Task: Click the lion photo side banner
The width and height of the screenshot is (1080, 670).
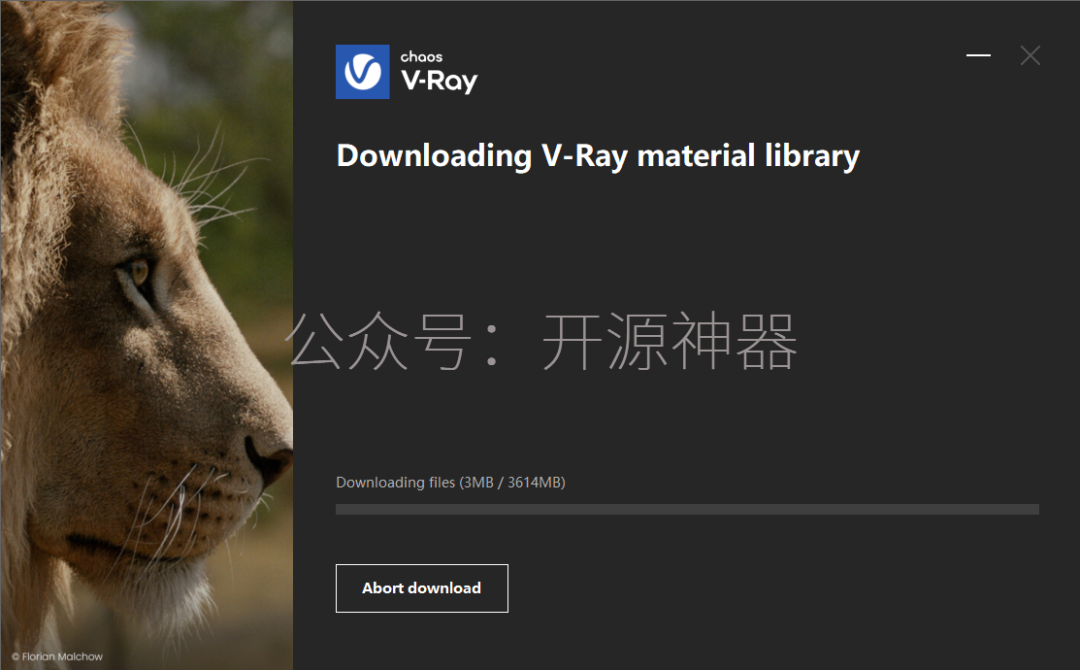Action: [x=147, y=335]
